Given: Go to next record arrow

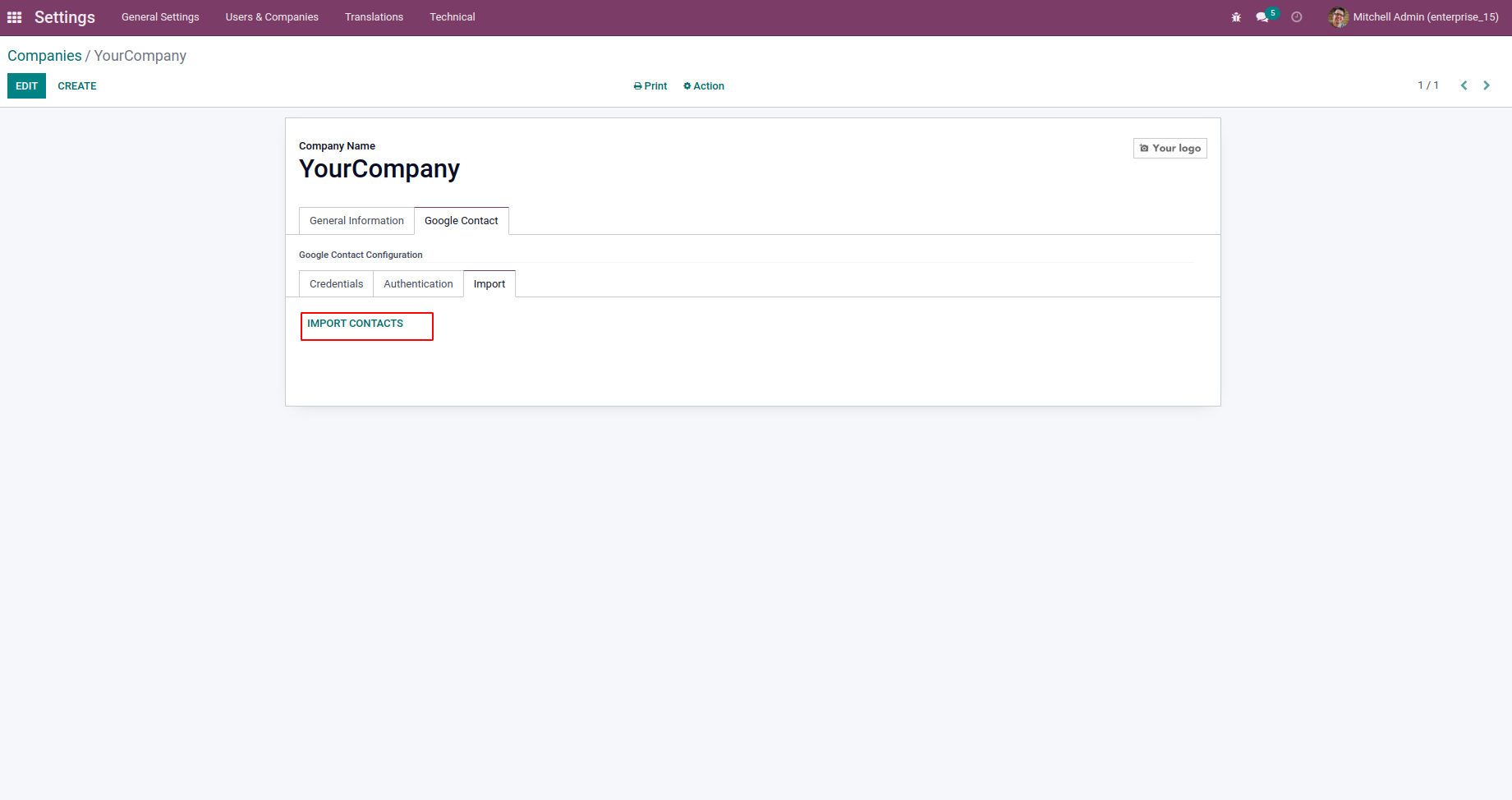Looking at the screenshot, I should pyautogui.click(x=1487, y=85).
